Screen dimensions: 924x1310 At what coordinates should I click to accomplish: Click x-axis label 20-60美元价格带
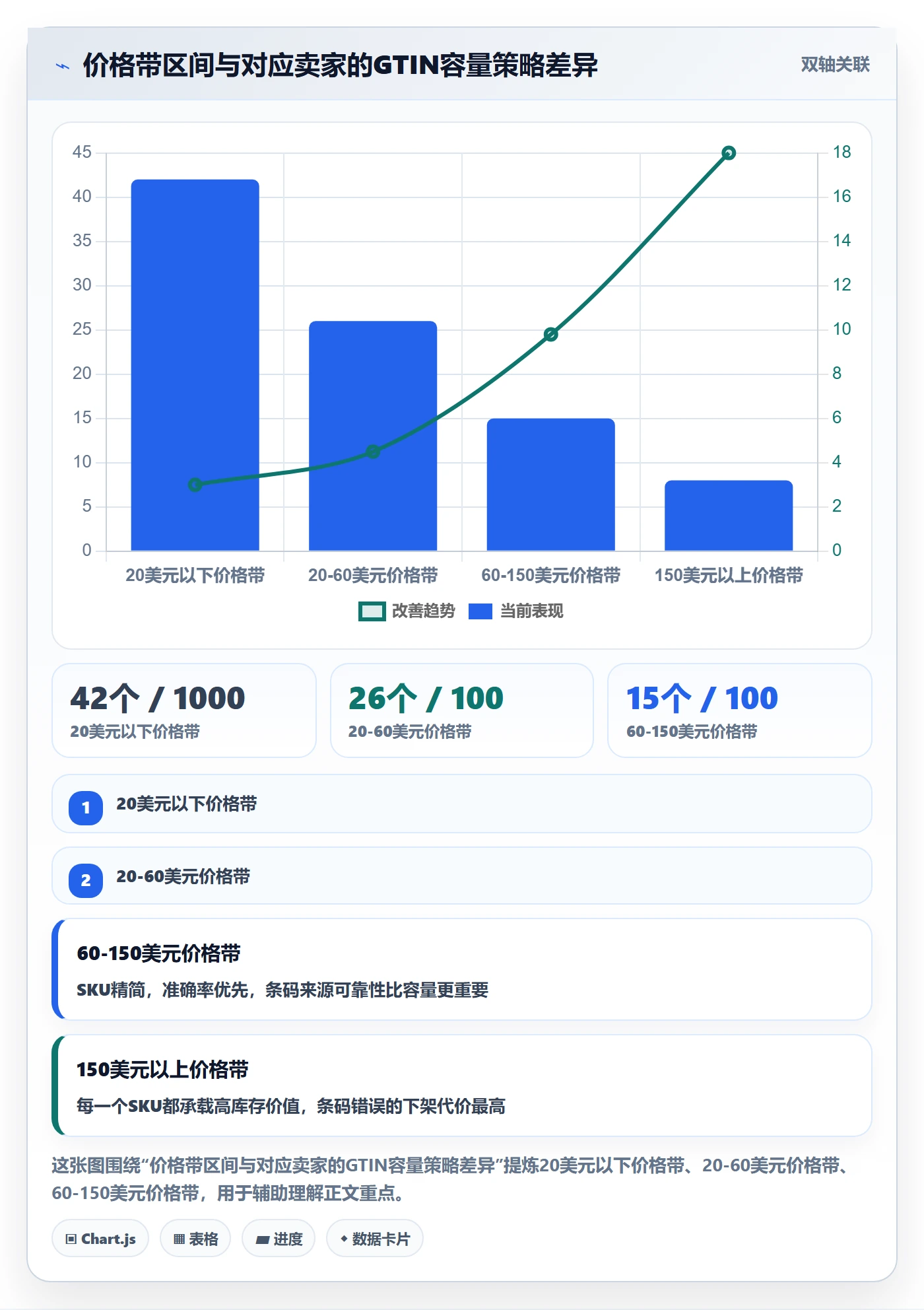(373, 575)
